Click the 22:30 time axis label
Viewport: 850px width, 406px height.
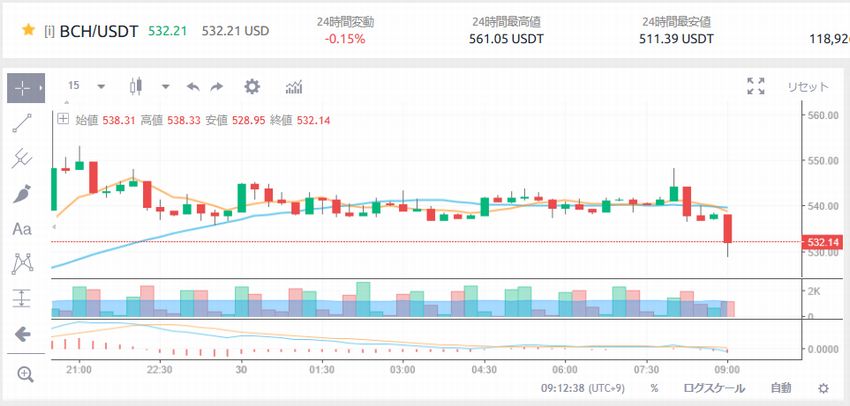(x=160, y=370)
